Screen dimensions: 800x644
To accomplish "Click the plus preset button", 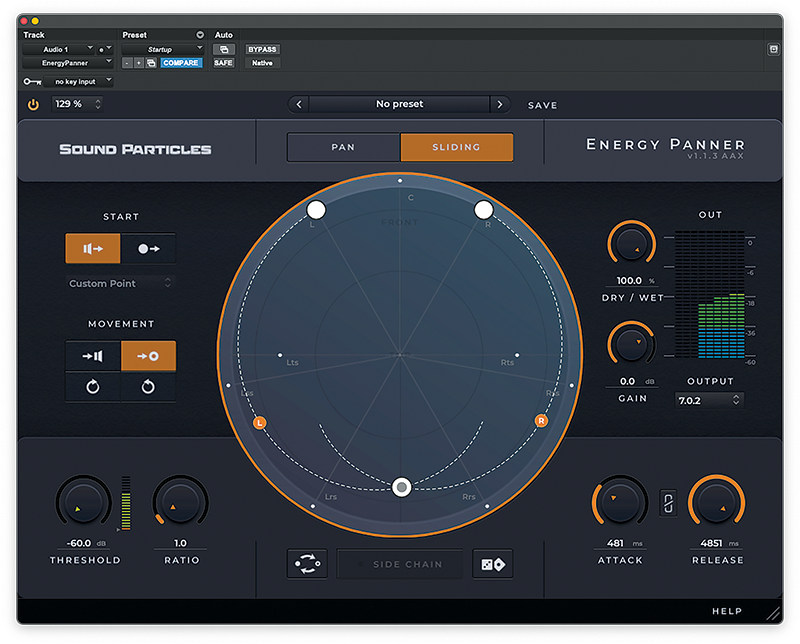I will [x=139, y=63].
